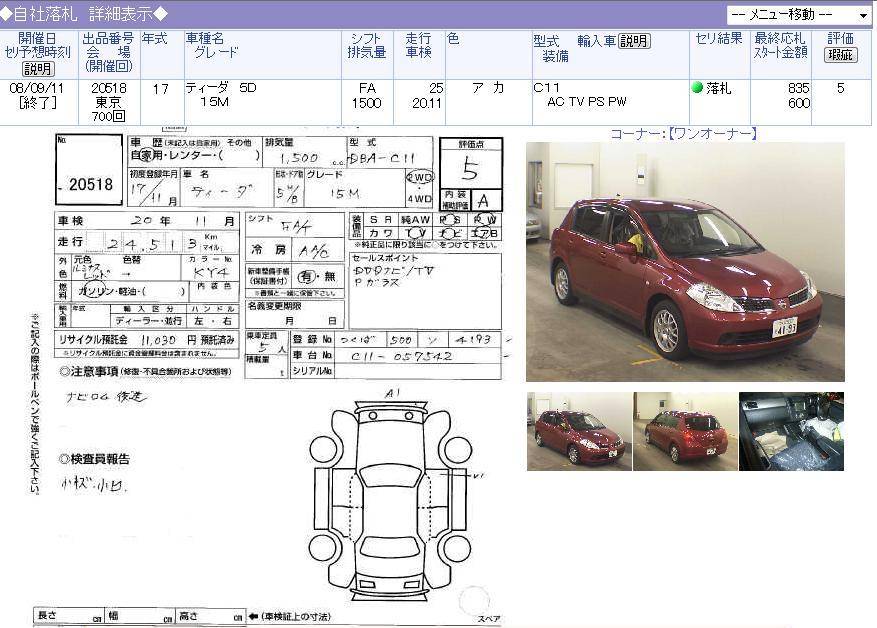Image resolution: width=877 pixels, height=628 pixels.
Task: Click the ◆自社落札 詳細表示◆ page title
Action: 84,14
